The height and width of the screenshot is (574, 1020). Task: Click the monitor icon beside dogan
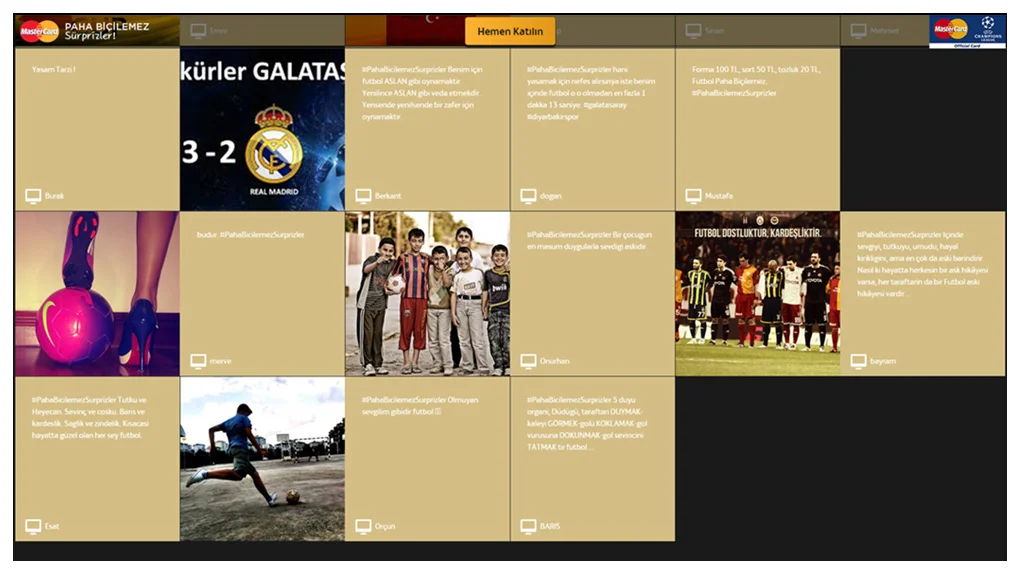(x=528, y=196)
